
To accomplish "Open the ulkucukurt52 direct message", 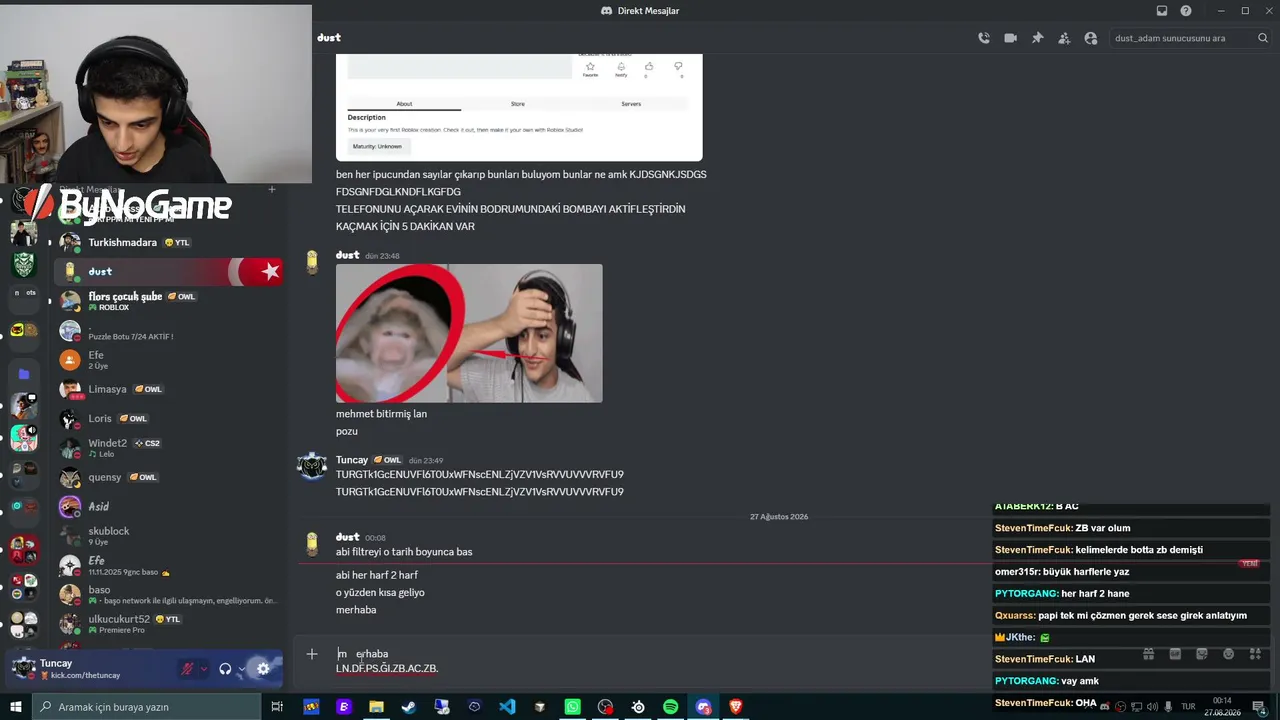I will 169,624.
